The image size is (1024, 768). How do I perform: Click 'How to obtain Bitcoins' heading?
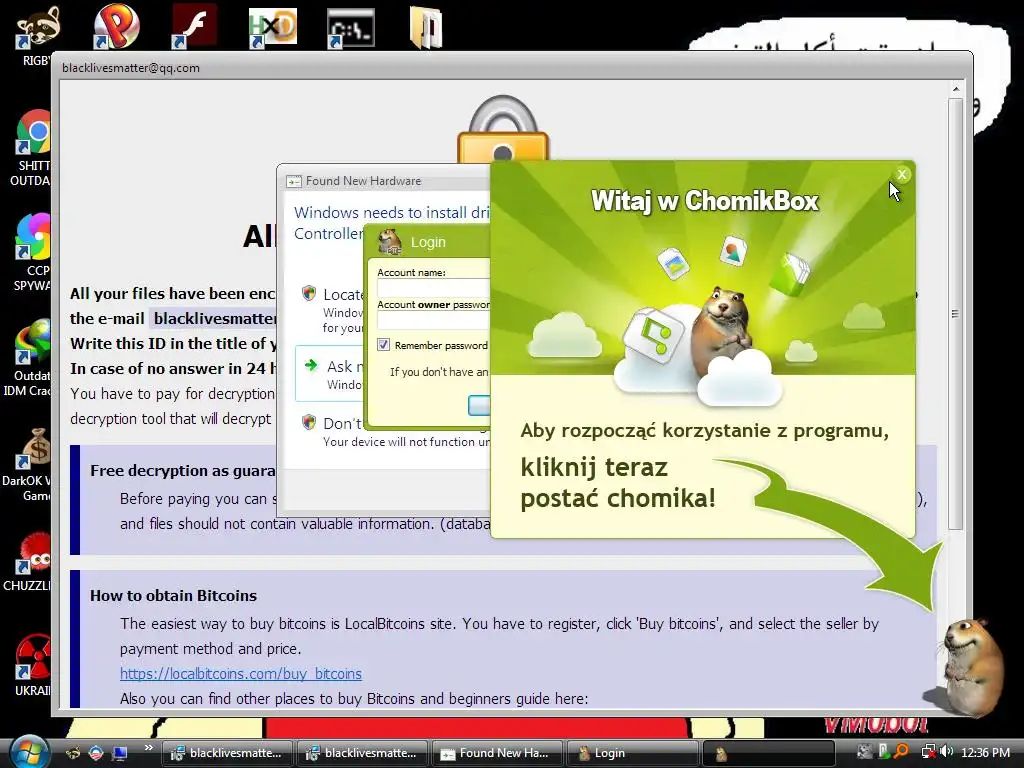click(173, 596)
